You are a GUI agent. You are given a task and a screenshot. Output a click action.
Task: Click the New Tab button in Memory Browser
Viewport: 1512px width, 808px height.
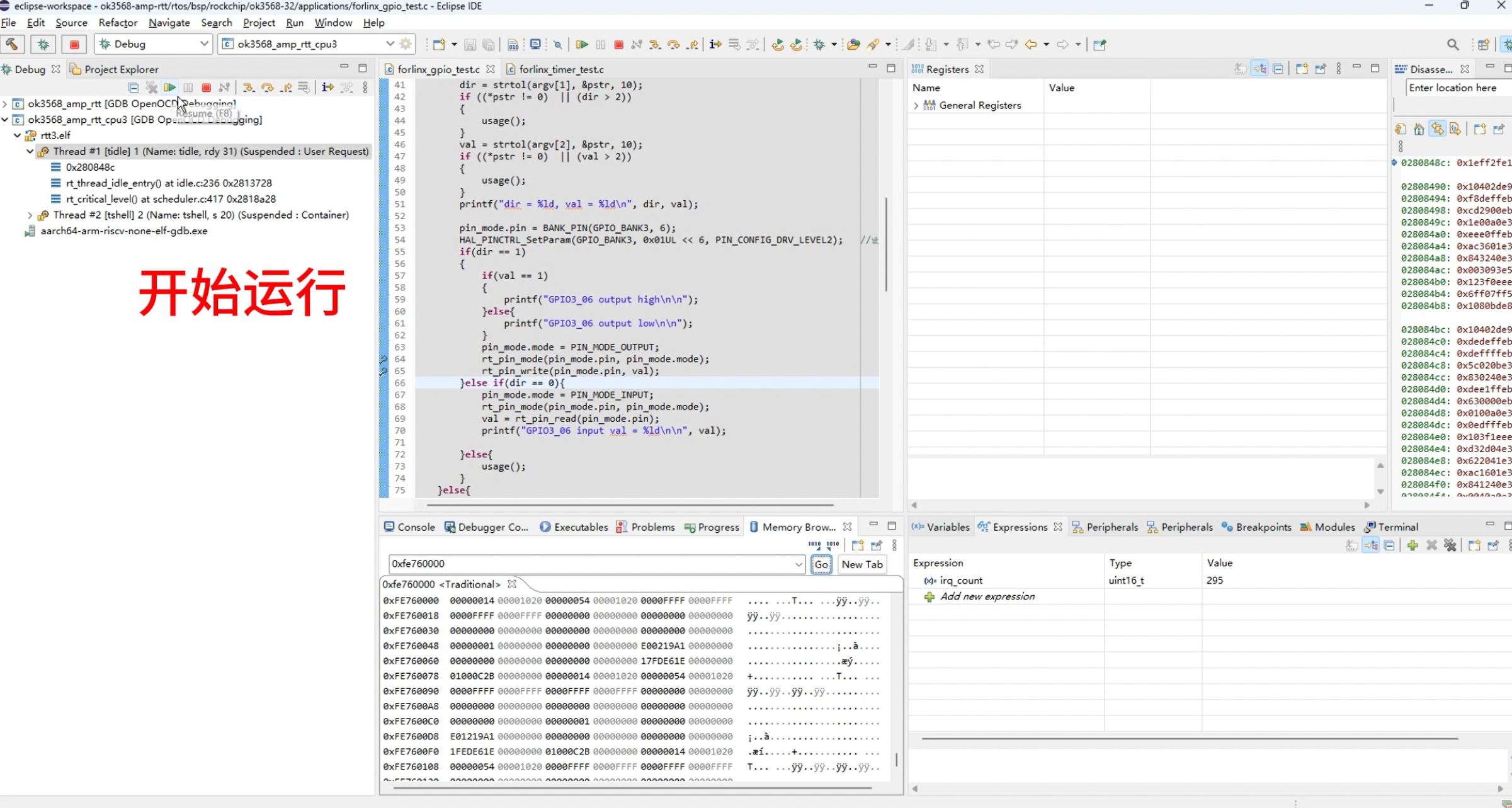[861, 564]
